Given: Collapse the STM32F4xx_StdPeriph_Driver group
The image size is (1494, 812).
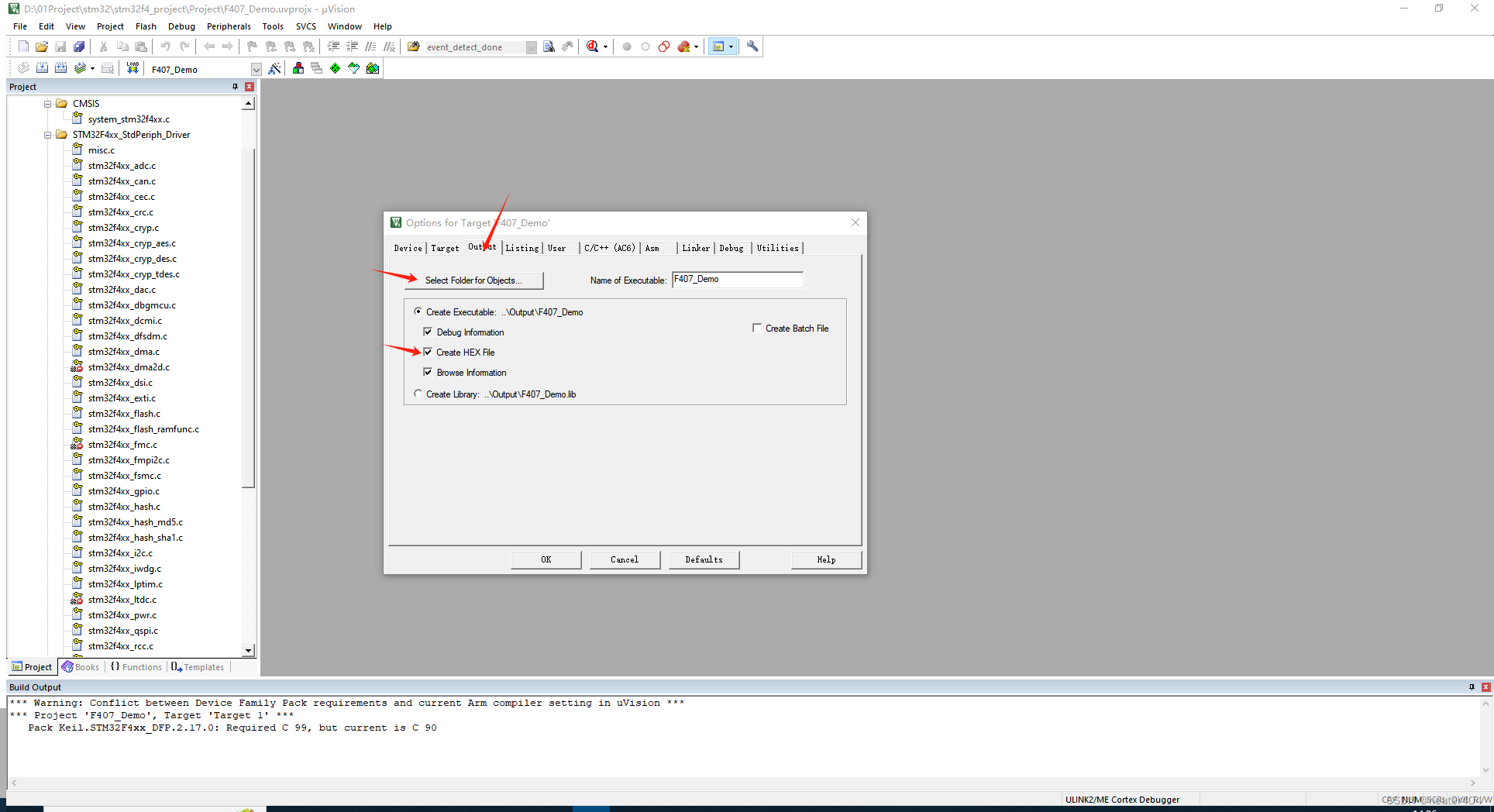Looking at the screenshot, I should tap(47, 134).
